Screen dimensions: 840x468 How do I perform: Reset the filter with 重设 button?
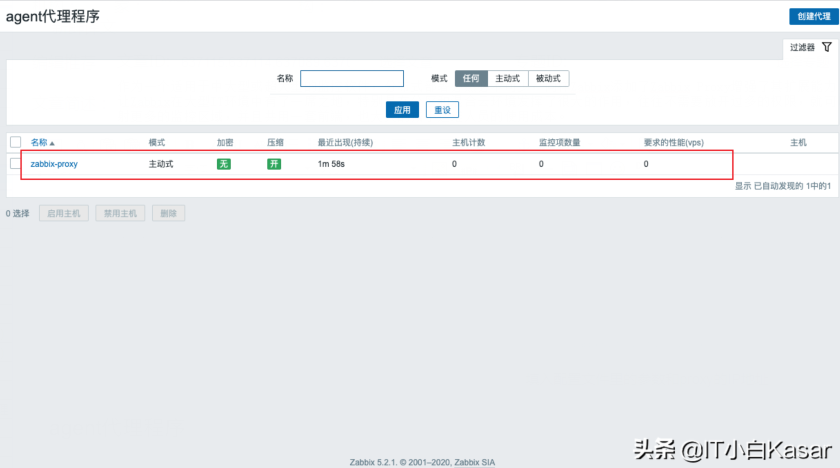point(442,110)
